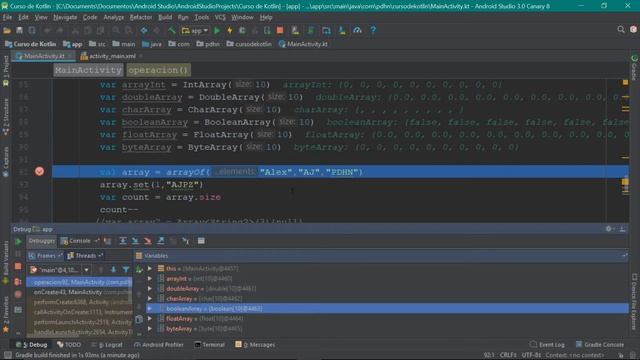The image size is (640, 360).
Task: Click the 'Gradle build finished' status message
Action: (x=78, y=356)
